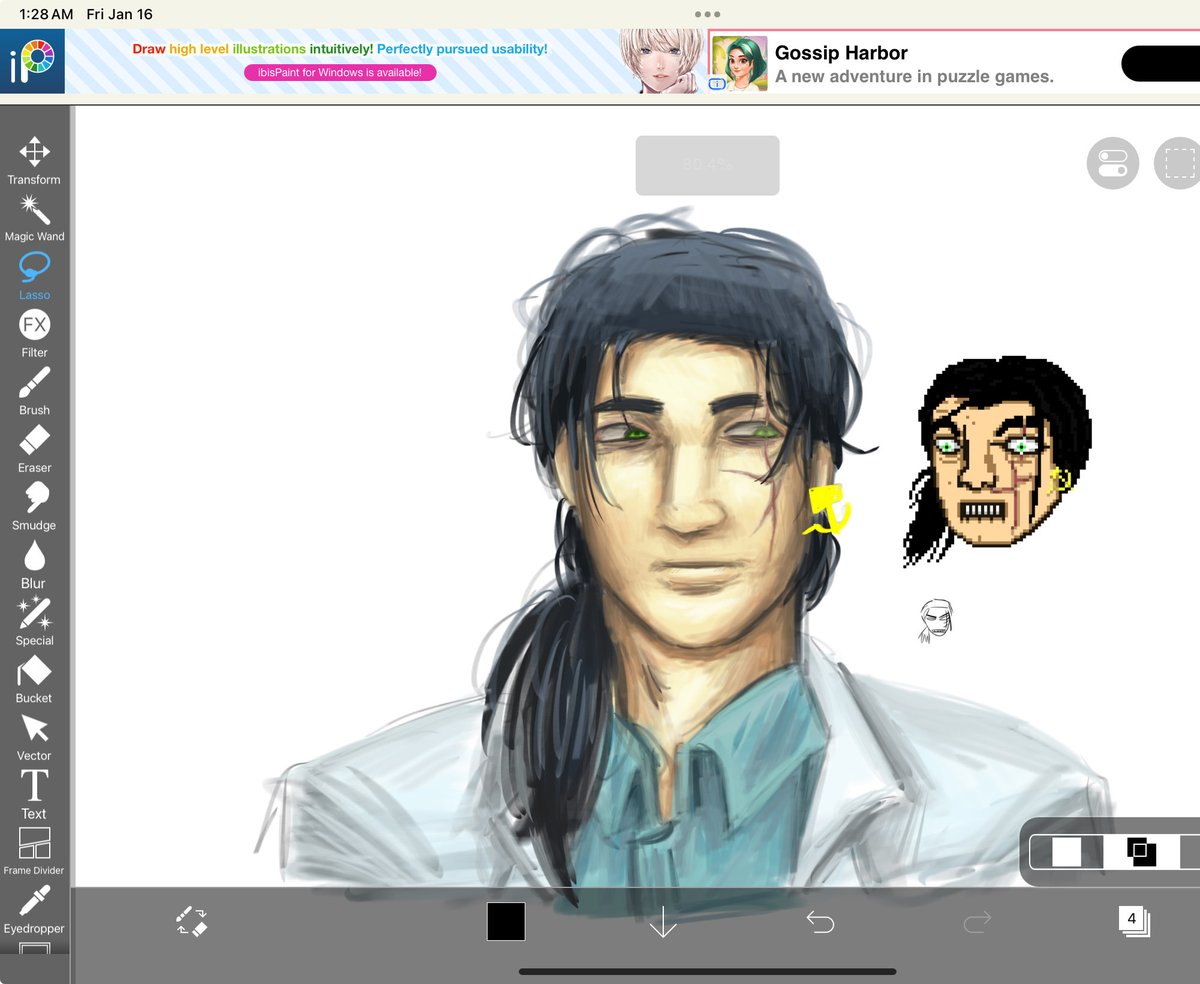Image resolution: width=1200 pixels, height=984 pixels.
Task: Tap the black overlapping squares swap icon
Action: tap(1141, 852)
